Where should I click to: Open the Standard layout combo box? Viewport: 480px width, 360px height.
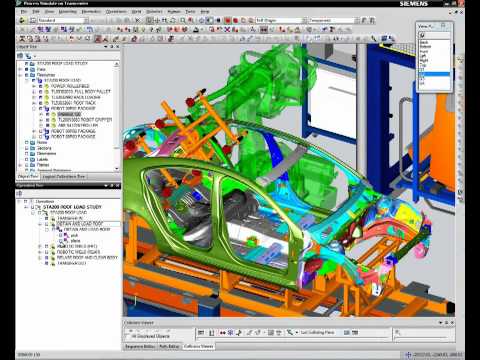63,20
